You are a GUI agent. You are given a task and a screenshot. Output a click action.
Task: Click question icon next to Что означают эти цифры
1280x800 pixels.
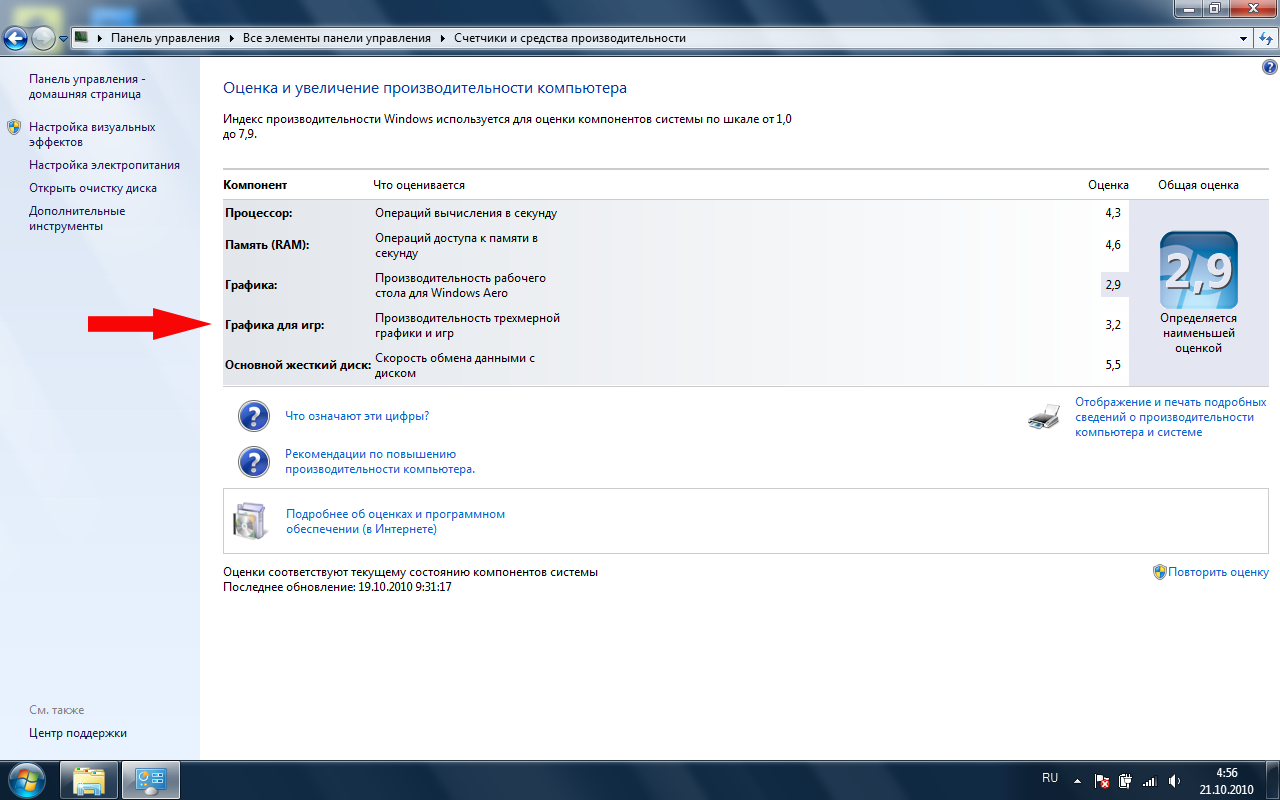point(254,416)
